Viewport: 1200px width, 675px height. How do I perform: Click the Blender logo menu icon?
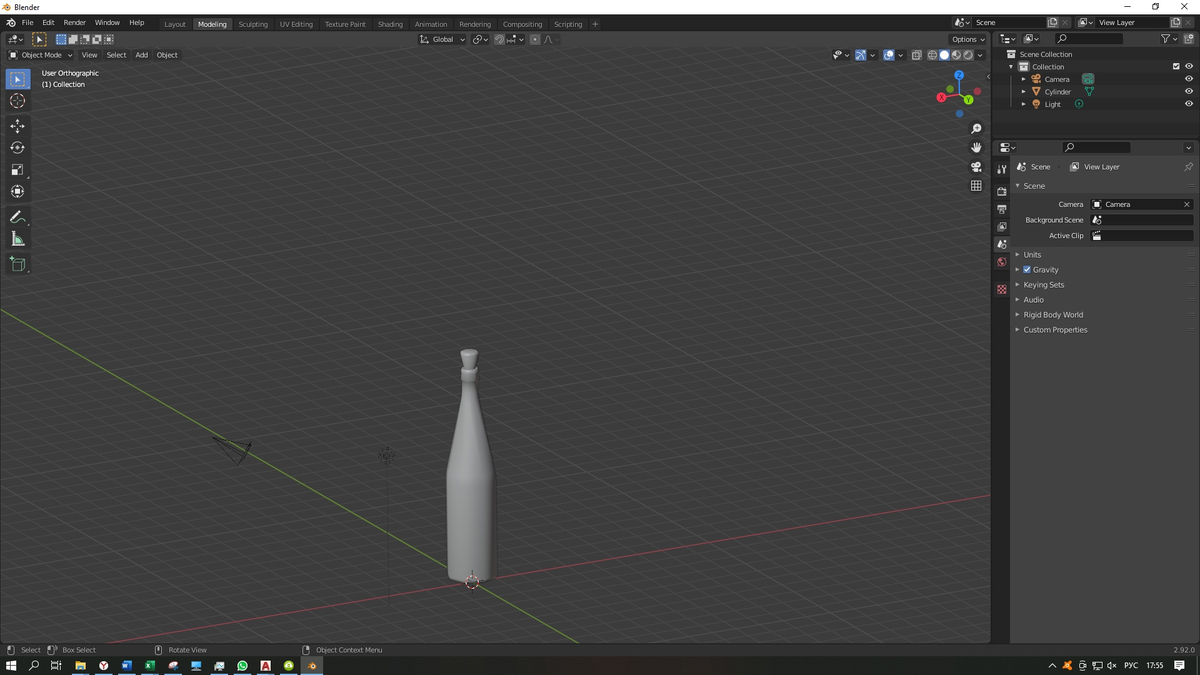pos(10,22)
